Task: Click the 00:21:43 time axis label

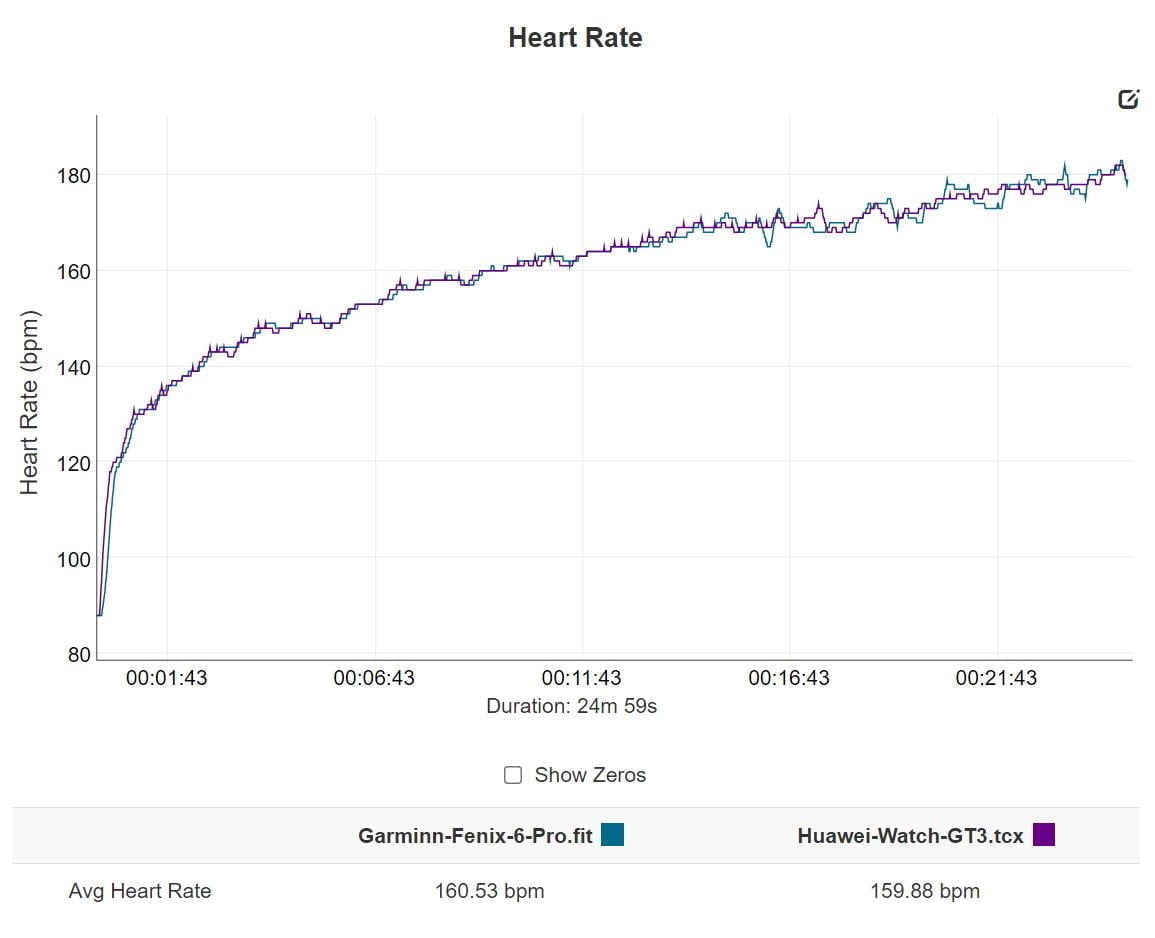Action: pyautogui.click(x=996, y=678)
